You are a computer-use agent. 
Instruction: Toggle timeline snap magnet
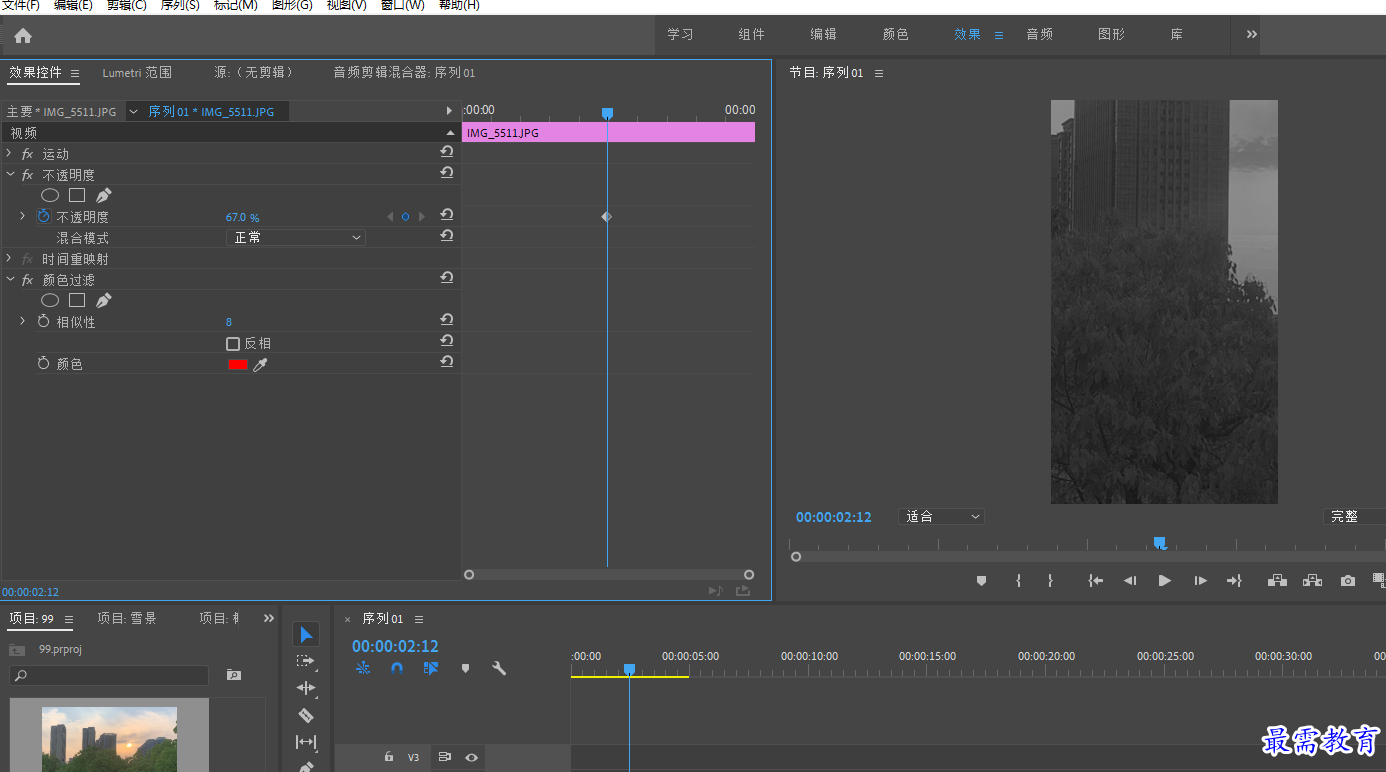coord(397,668)
